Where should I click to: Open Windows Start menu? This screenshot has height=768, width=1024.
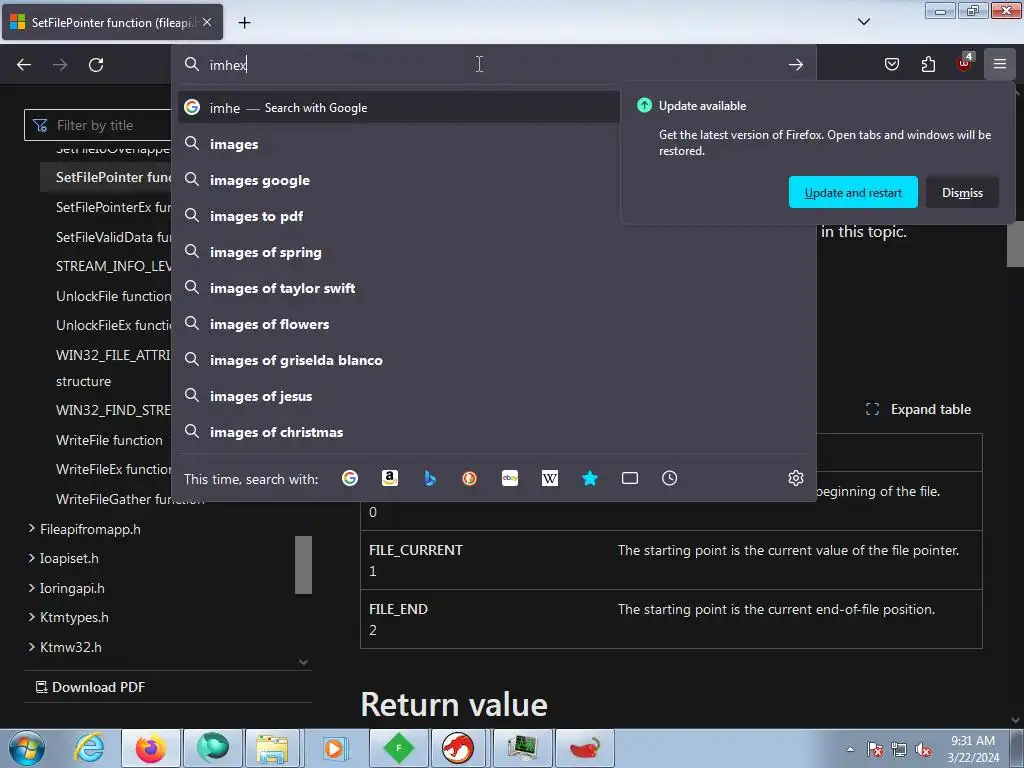pyautogui.click(x=27, y=748)
